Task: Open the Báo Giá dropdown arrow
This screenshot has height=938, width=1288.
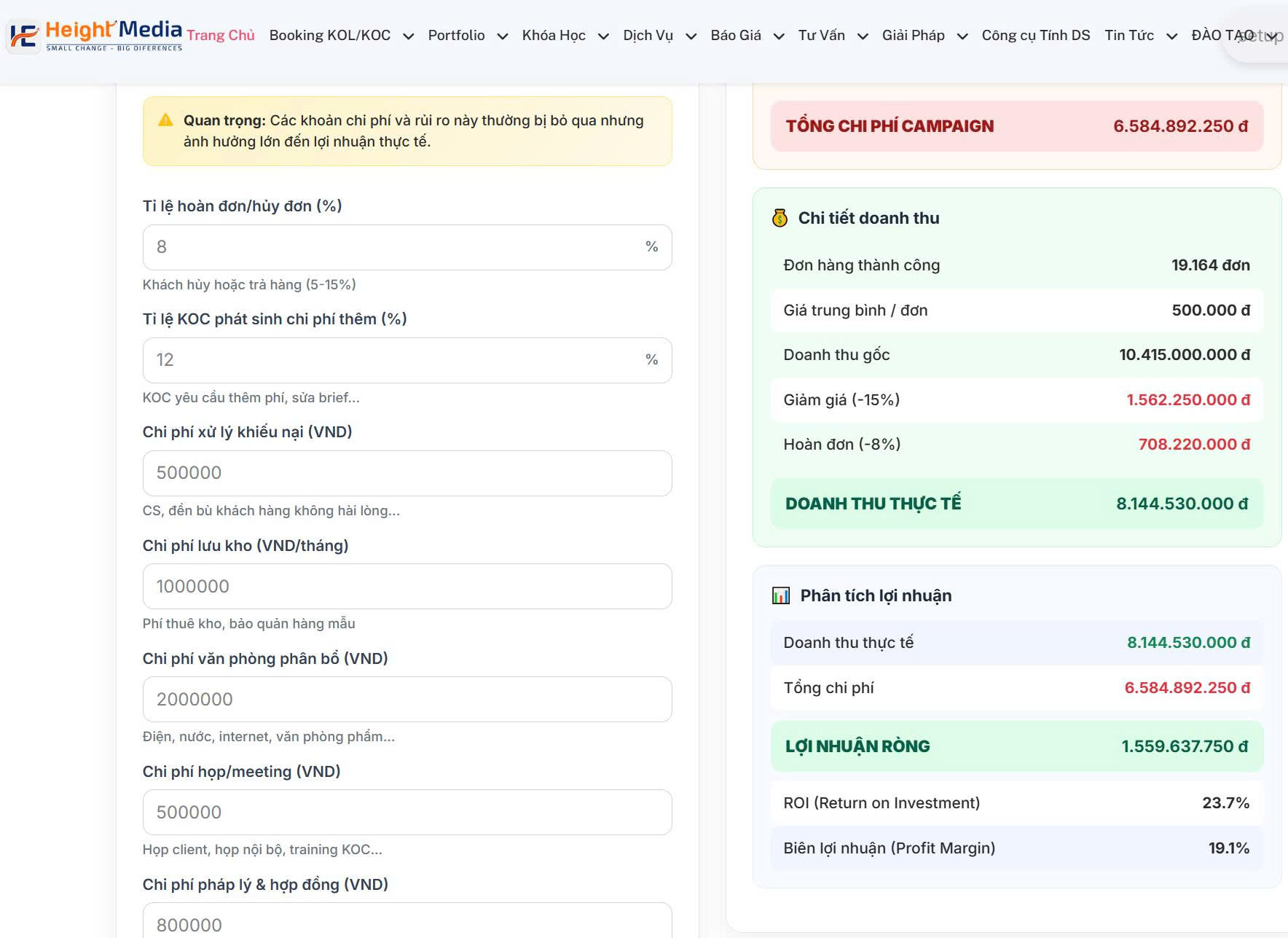Action: 778,36
